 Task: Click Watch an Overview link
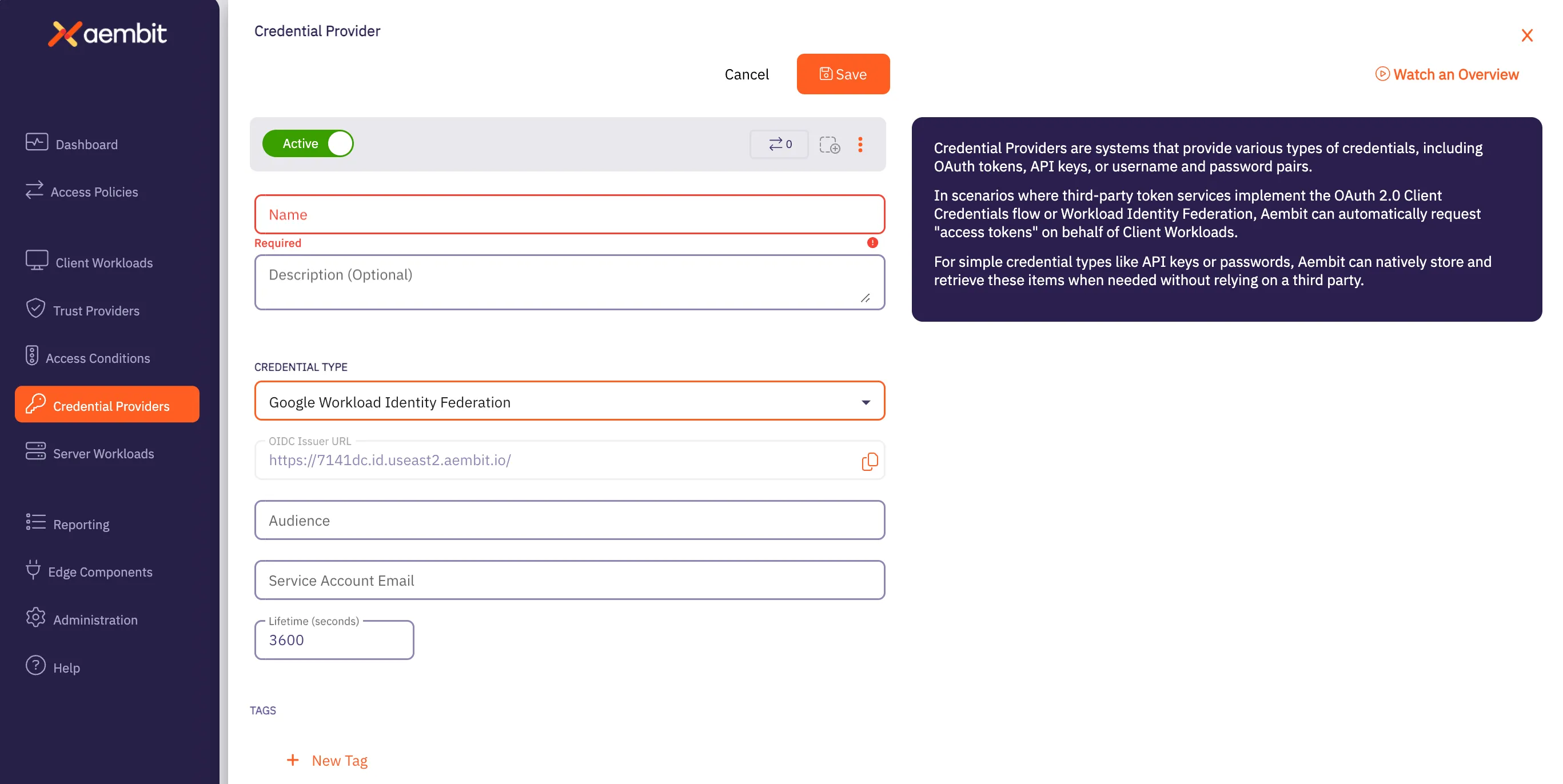(x=1447, y=74)
